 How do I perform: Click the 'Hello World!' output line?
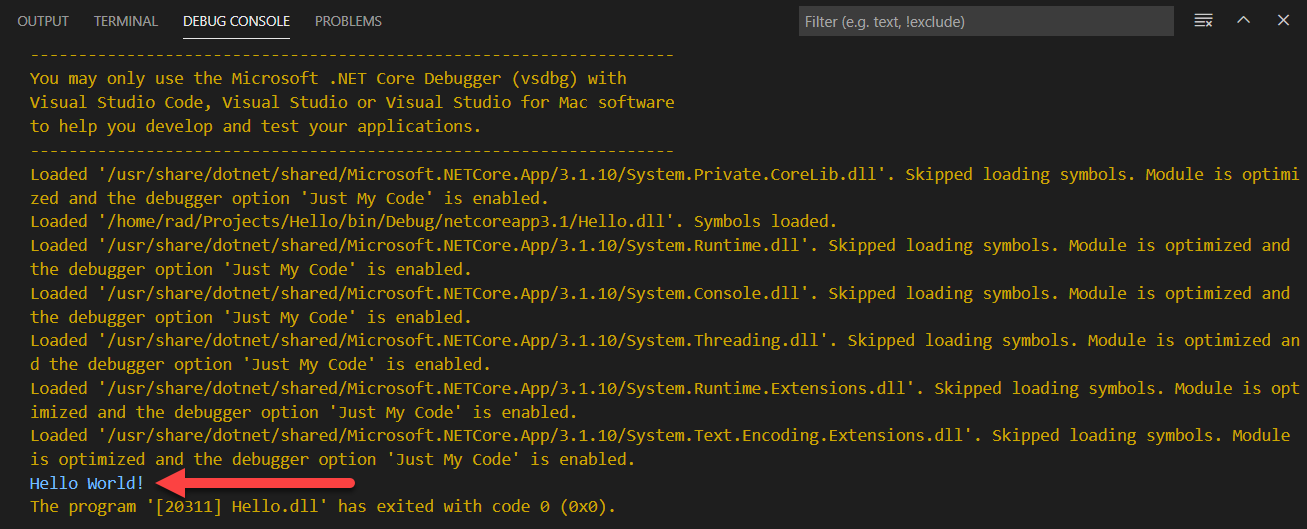tap(87, 483)
